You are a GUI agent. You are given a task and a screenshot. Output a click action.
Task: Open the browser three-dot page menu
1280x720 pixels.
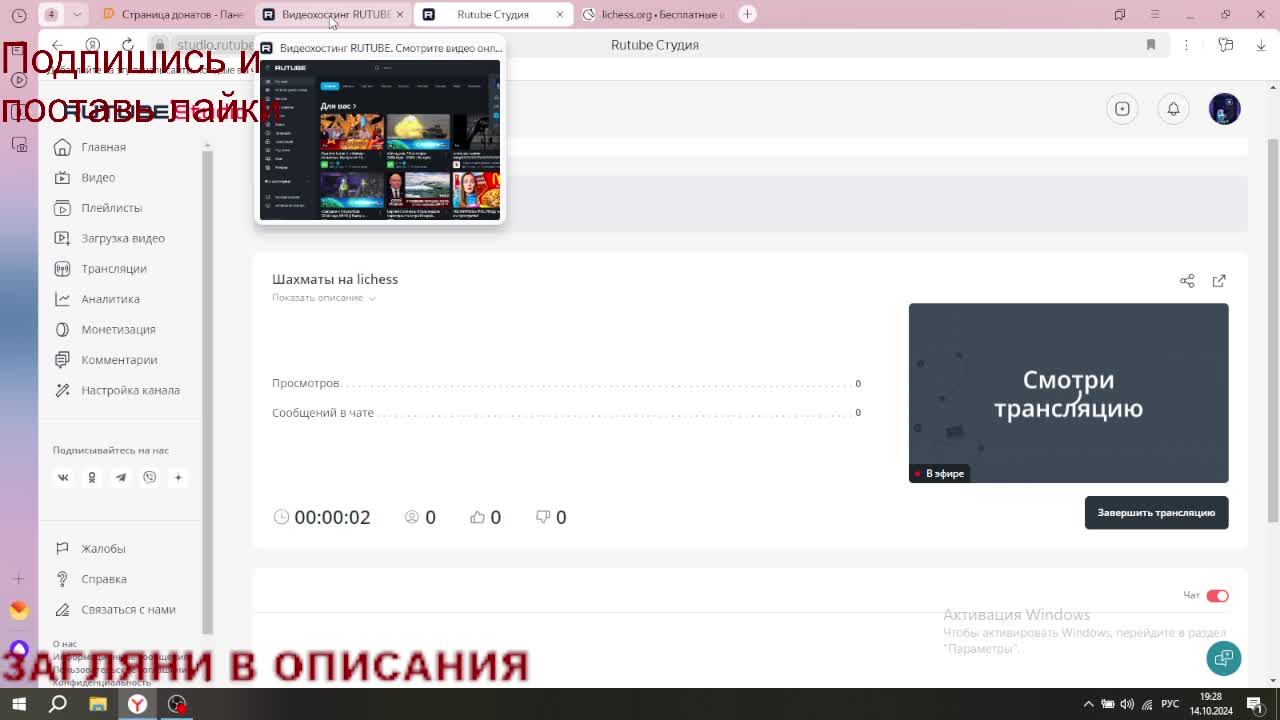coord(1186,45)
